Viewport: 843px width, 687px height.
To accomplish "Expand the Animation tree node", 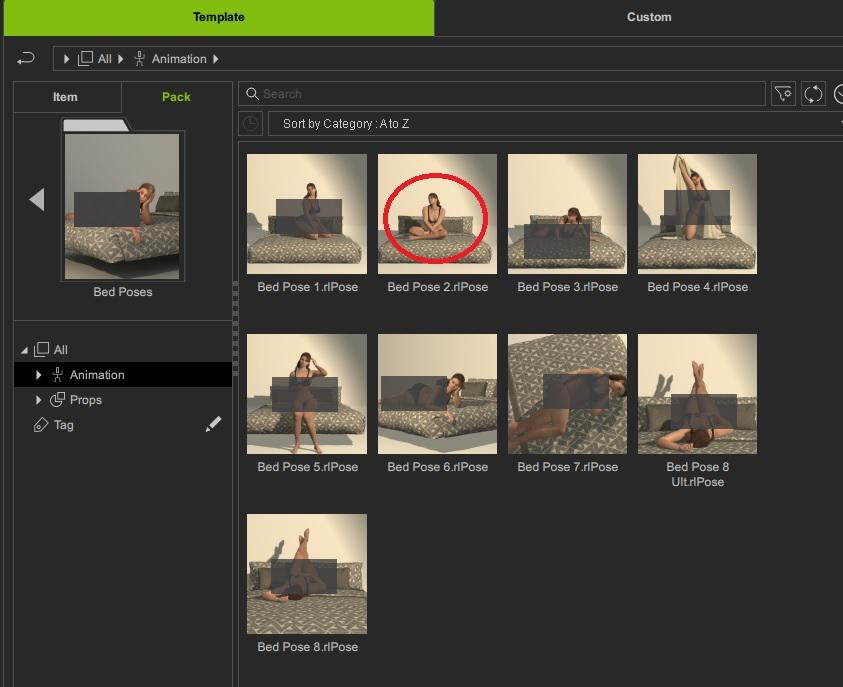I will point(39,375).
